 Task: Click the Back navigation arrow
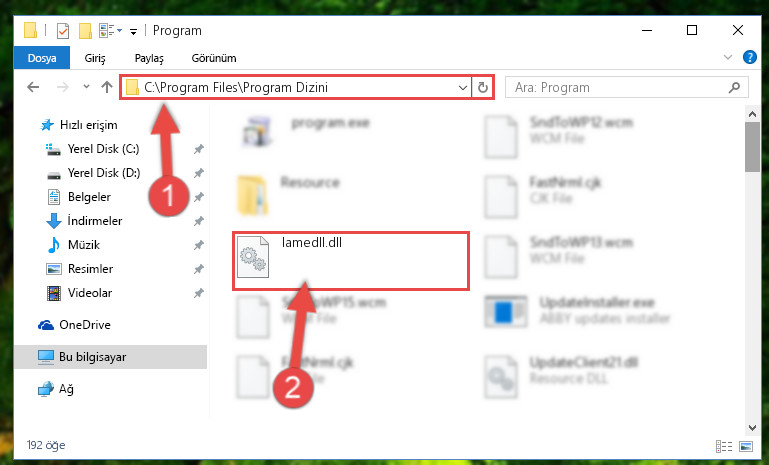pos(33,87)
